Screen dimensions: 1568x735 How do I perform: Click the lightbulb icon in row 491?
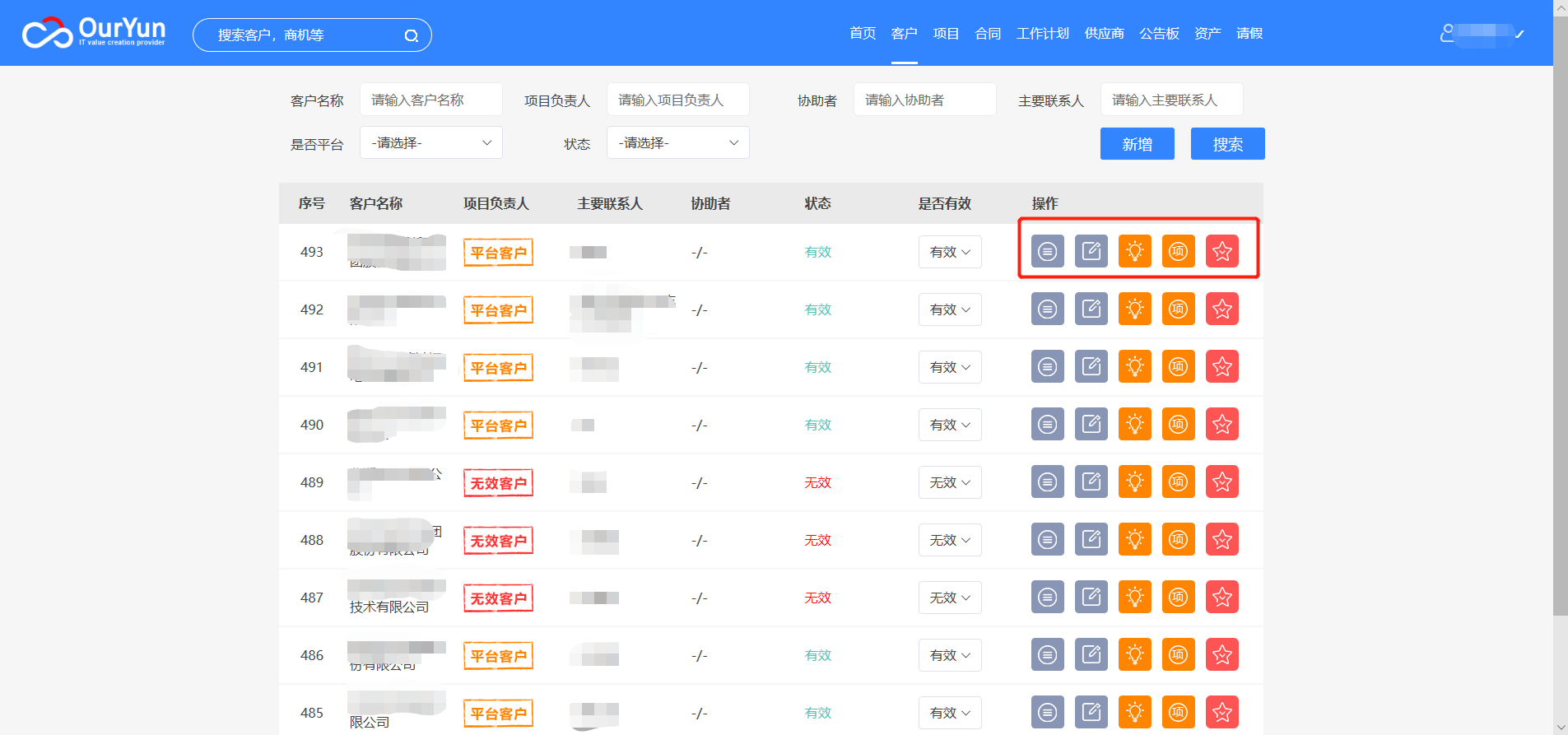pyautogui.click(x=1135, y=367)
